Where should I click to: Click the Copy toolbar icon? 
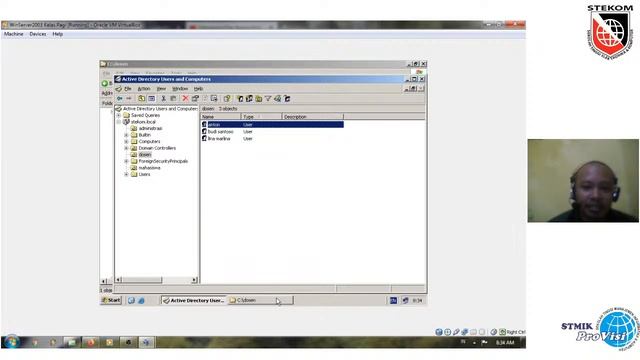pyautogui.click(x=173, y=99)
